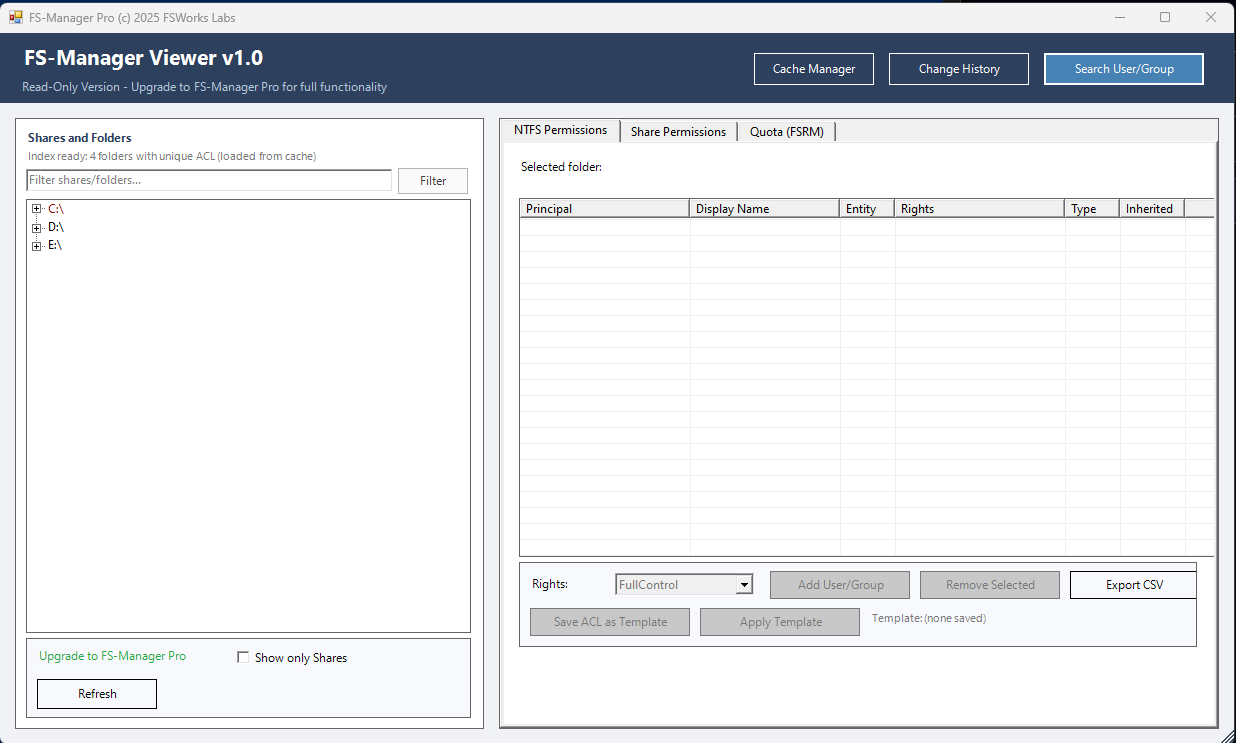1236x743 pixels.
Task: Click the filter shares/folders input box
Action: [208, 180]
